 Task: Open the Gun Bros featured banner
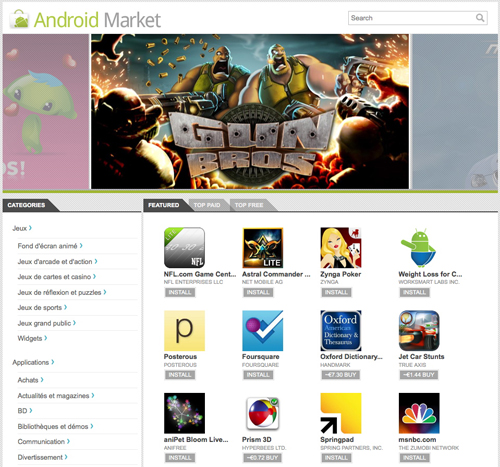pos(250,111)
